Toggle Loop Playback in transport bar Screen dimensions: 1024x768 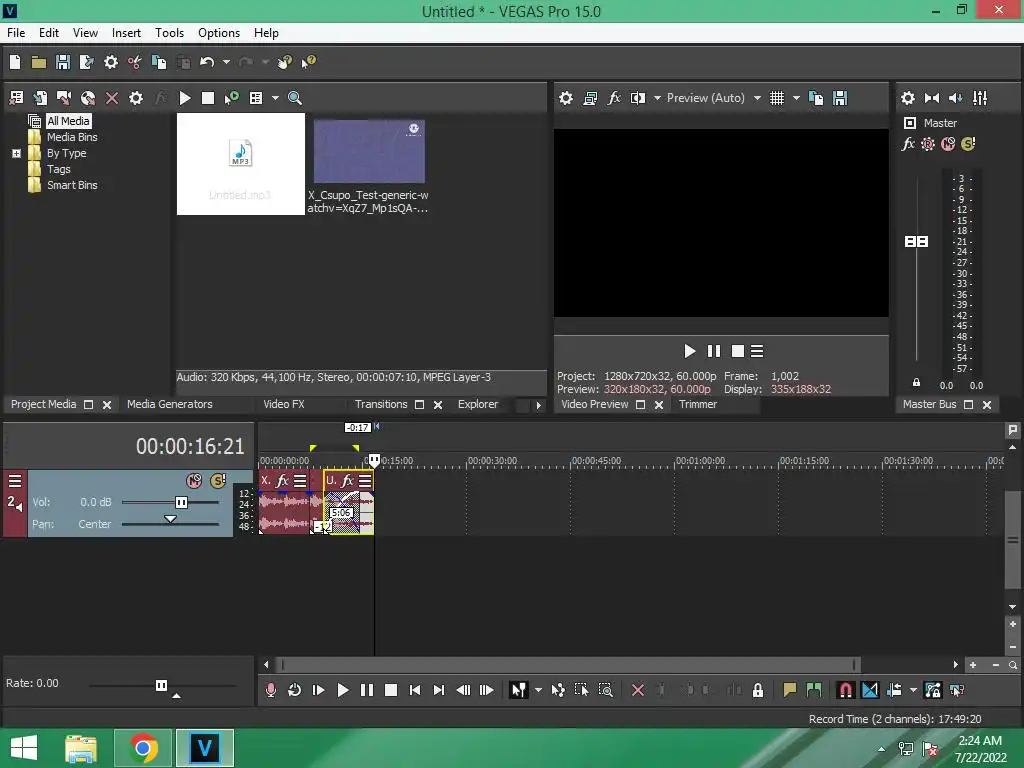pyautogui.click(x=295, y=690)
